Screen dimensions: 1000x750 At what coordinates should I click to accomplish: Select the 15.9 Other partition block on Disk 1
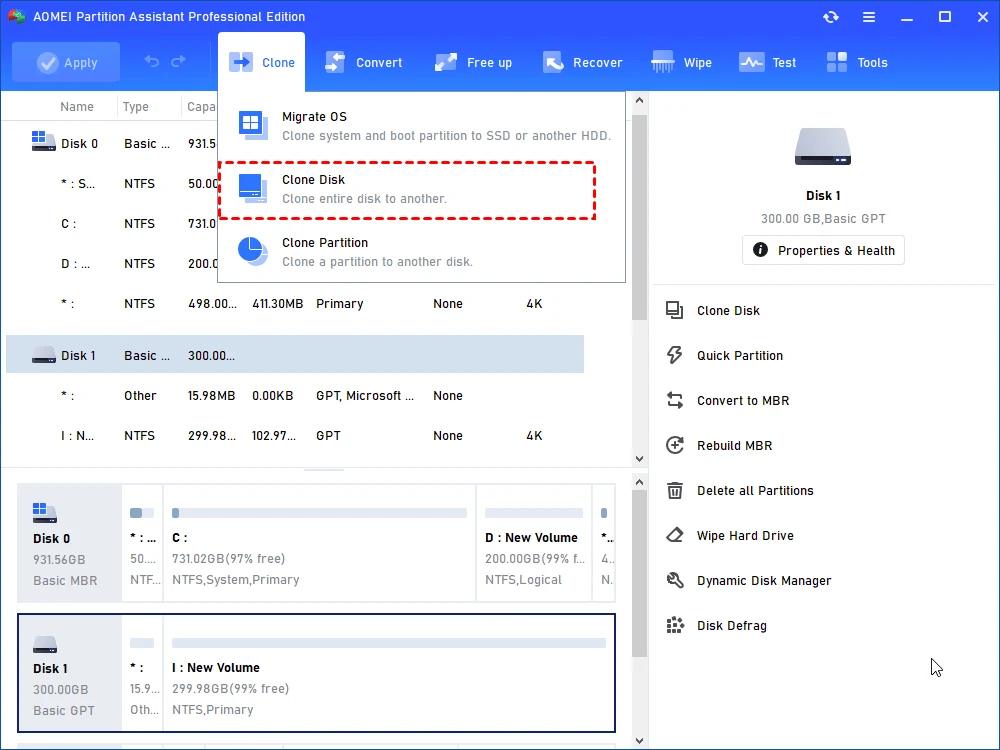142,673
